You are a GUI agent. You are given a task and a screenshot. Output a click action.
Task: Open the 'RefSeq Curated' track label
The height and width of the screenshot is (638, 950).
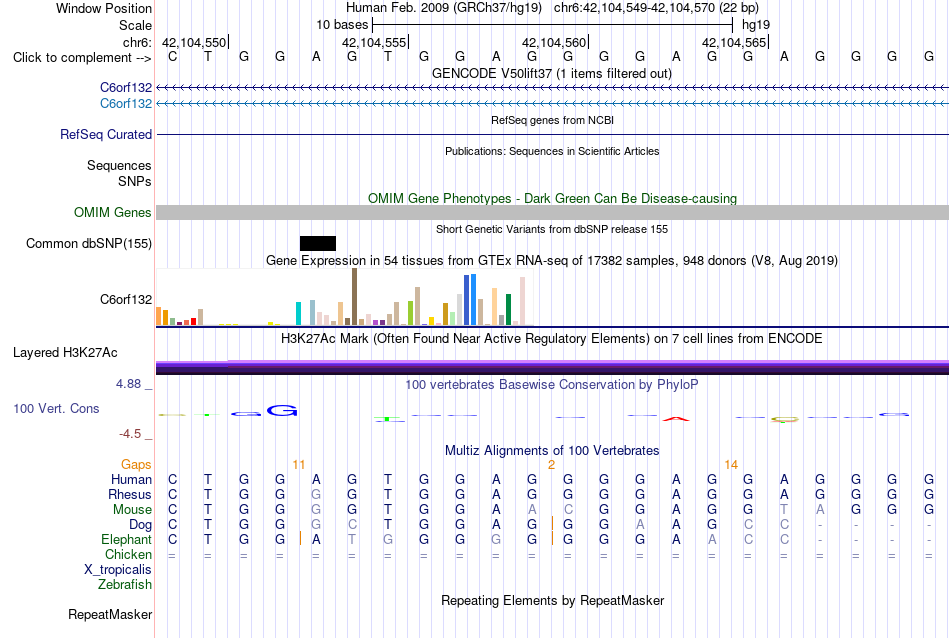[106, 135]
